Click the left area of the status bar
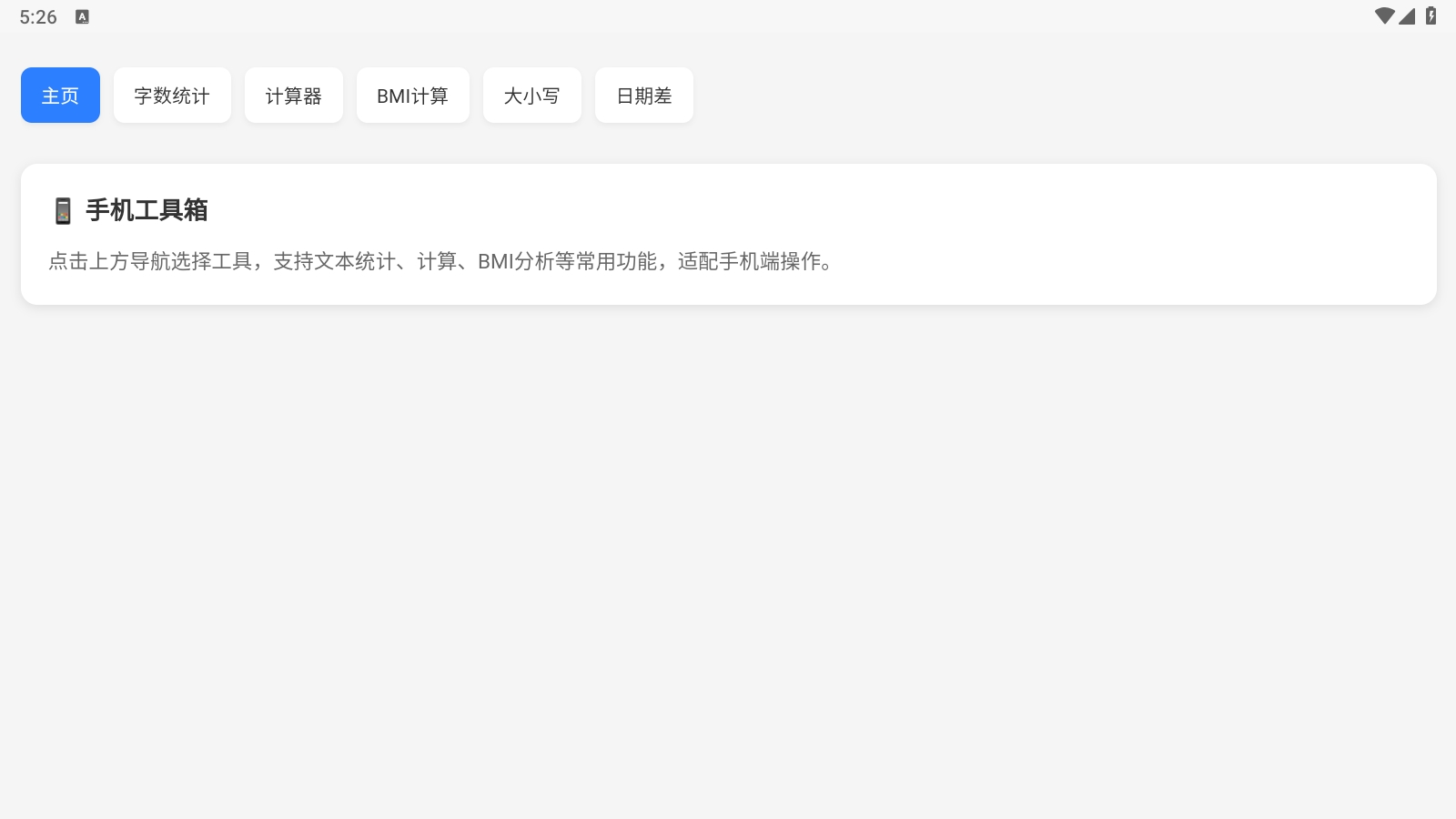1456x819 pixels. [x=55, y=16]
